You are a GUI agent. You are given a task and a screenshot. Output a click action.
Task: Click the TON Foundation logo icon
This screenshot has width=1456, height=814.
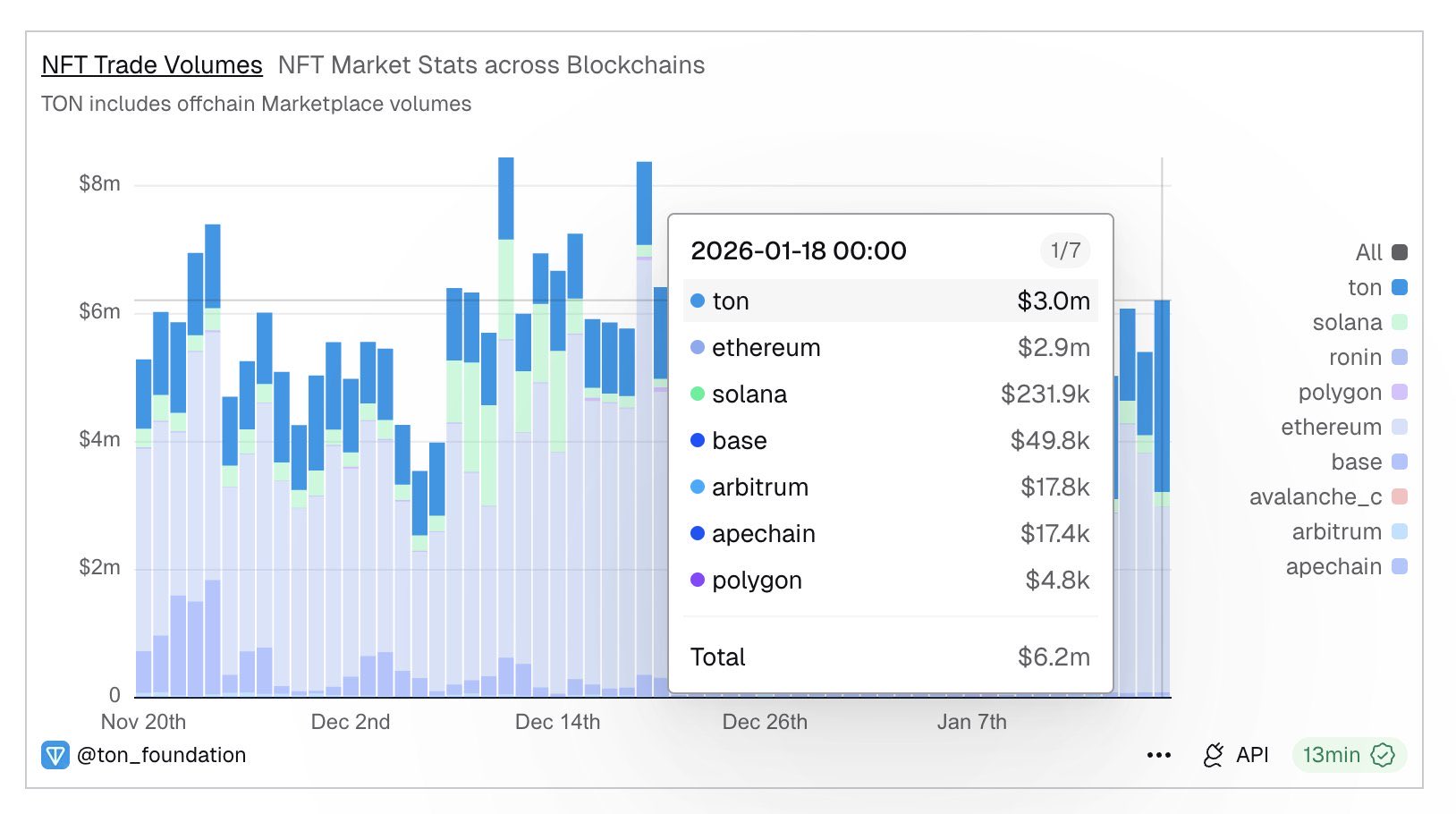click(x=55, y=755)
